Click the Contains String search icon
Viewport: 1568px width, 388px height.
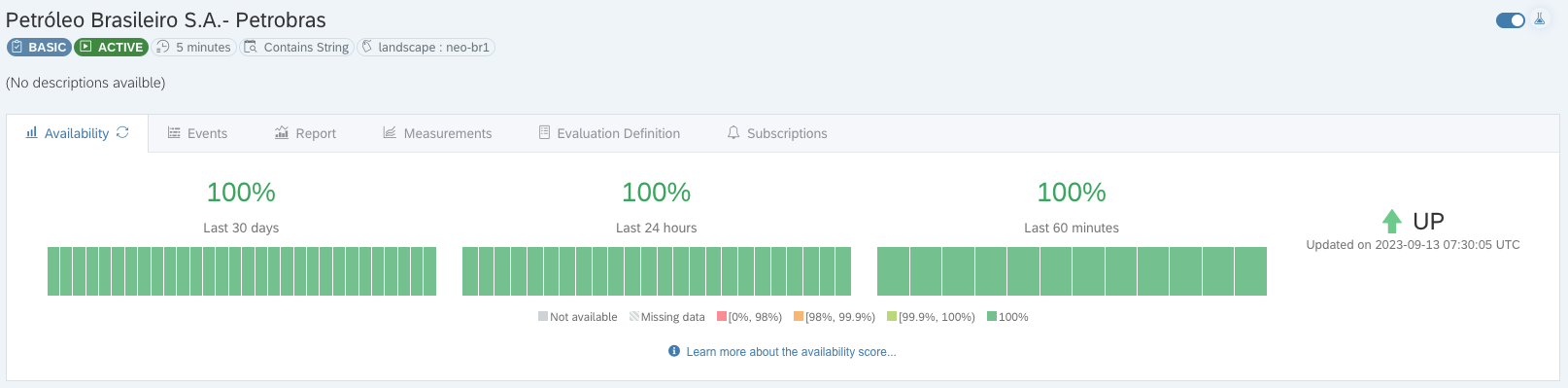251,47
